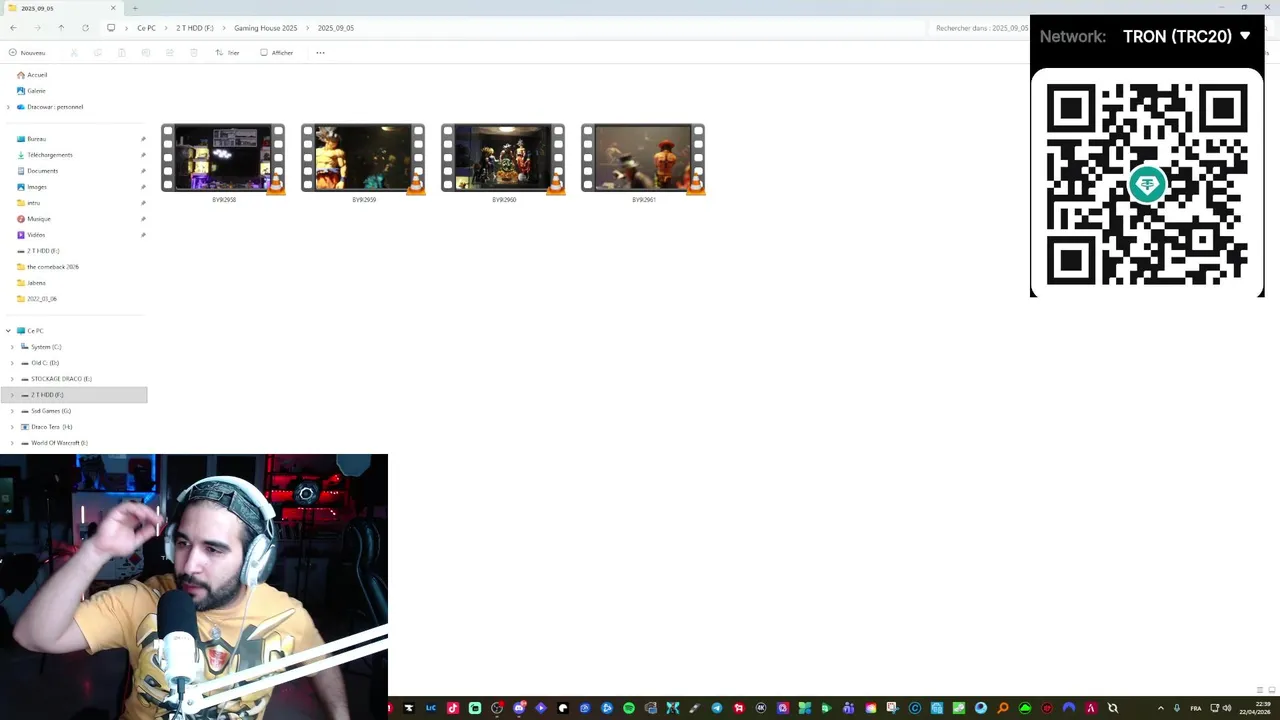Screen dimensions: 1280x720
Task: Open the Trier sort menu
Action: pyautogui.click(x=227, y=53)
